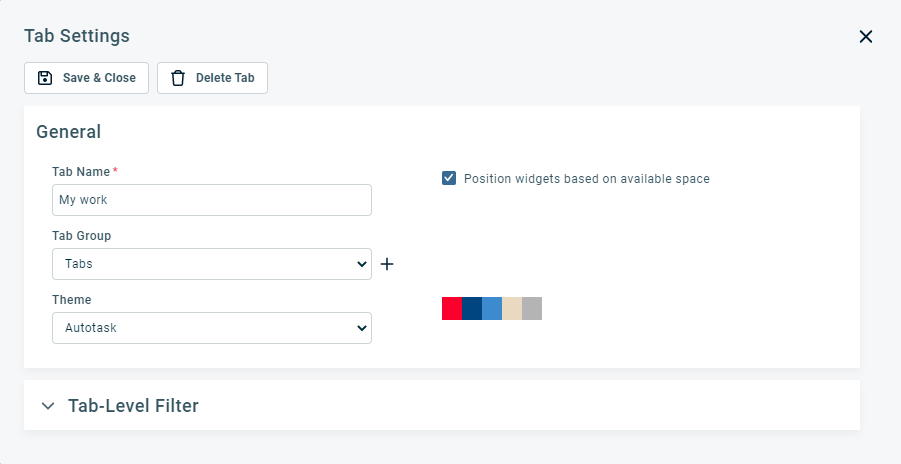The width and height of the screenshot is (901, 464).
Task: Click the Position widgets label text
Action: pyautogui.click(x=587, y=179)
